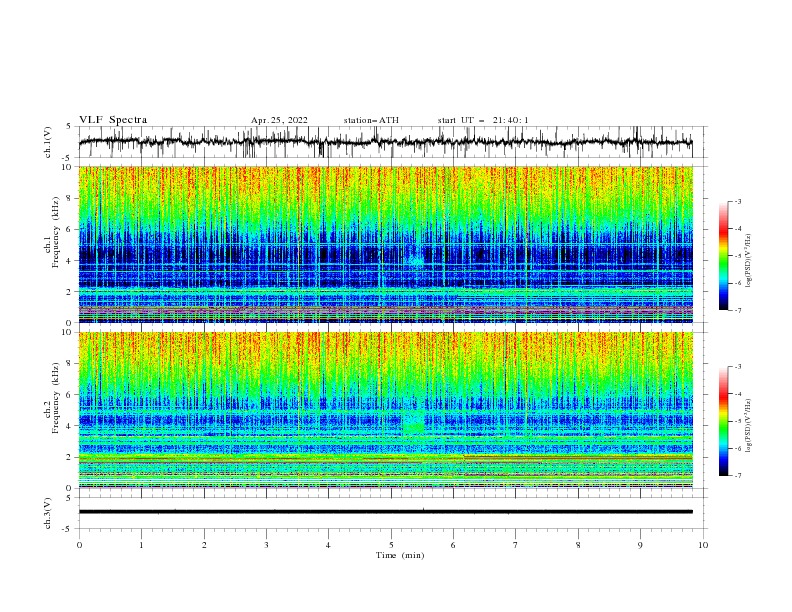This screenshot has width=792, height=612.
Task: Click time axis tick label '9'
Action: pos(640,545)
